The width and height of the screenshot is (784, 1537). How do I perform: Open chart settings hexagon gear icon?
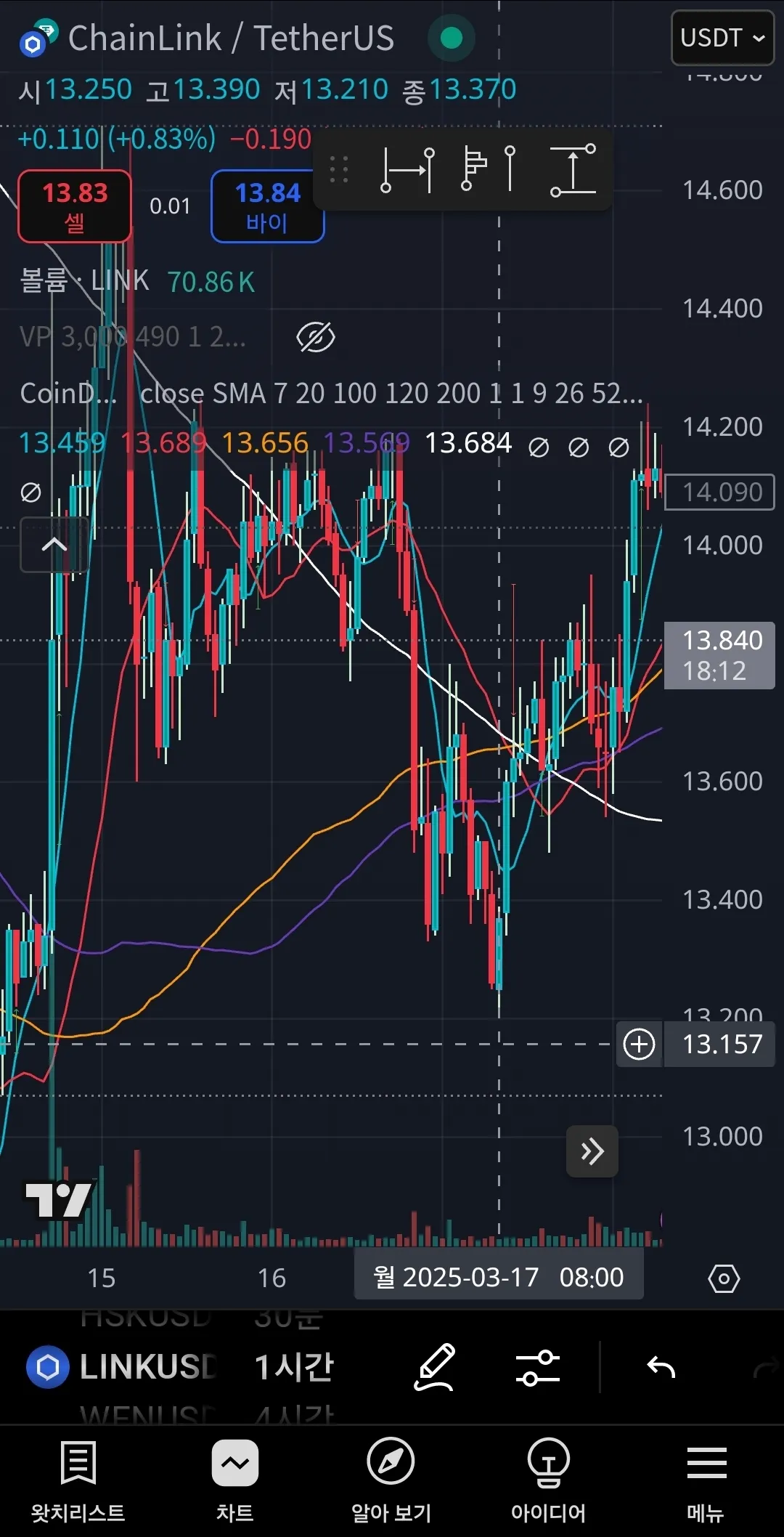[724, 1278]
